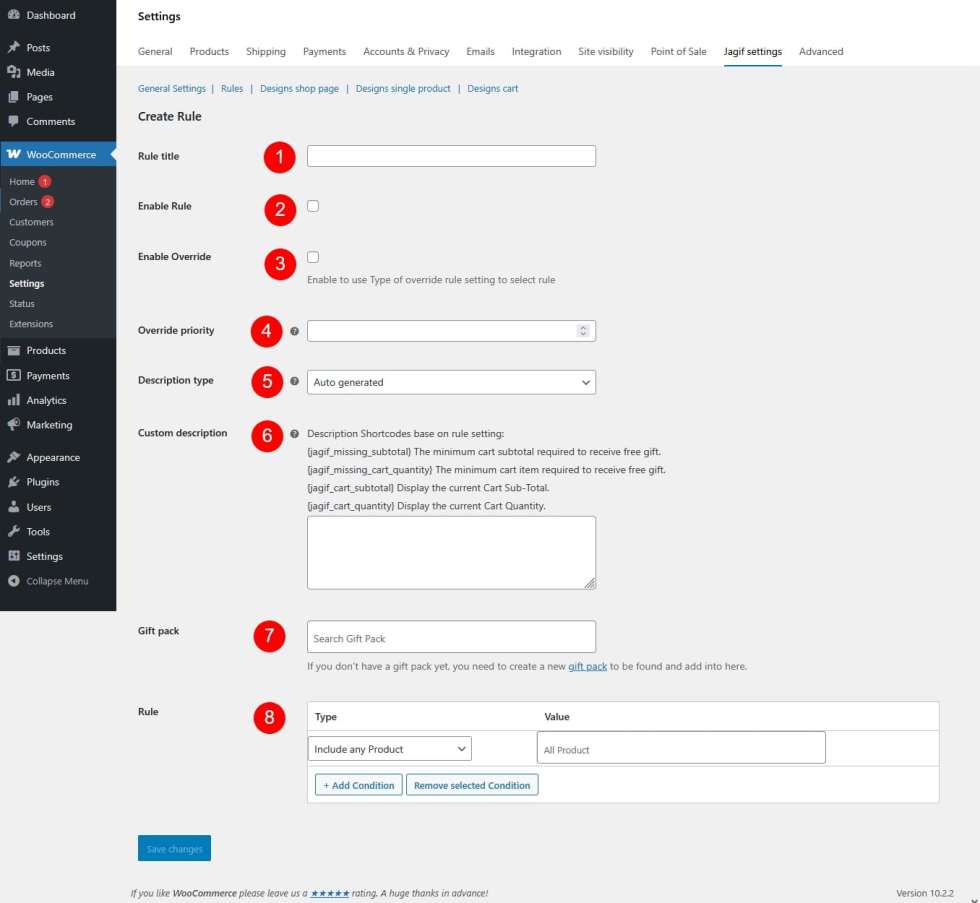Open Designs shop page link
980x903 pixels.
click(299, 89)
